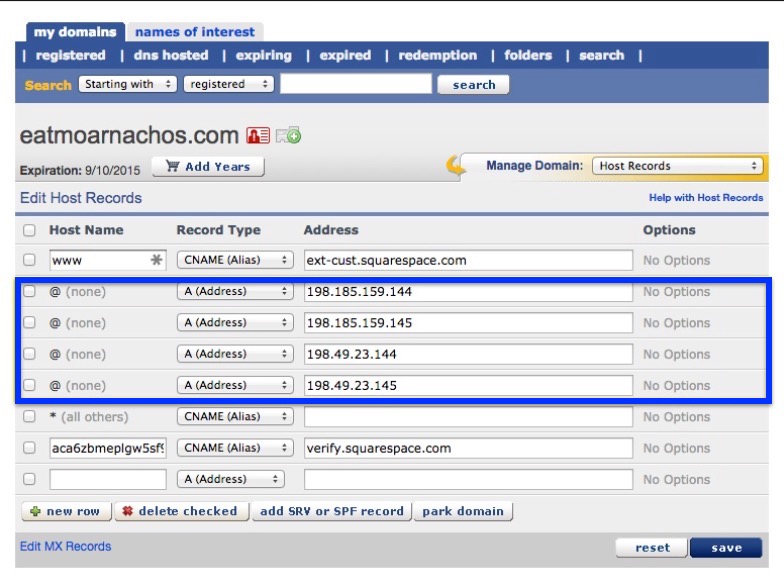Expand record type dropdown for www row
Image resolution: width=784 pixels, height=582 pixels.
pos(234,260)
